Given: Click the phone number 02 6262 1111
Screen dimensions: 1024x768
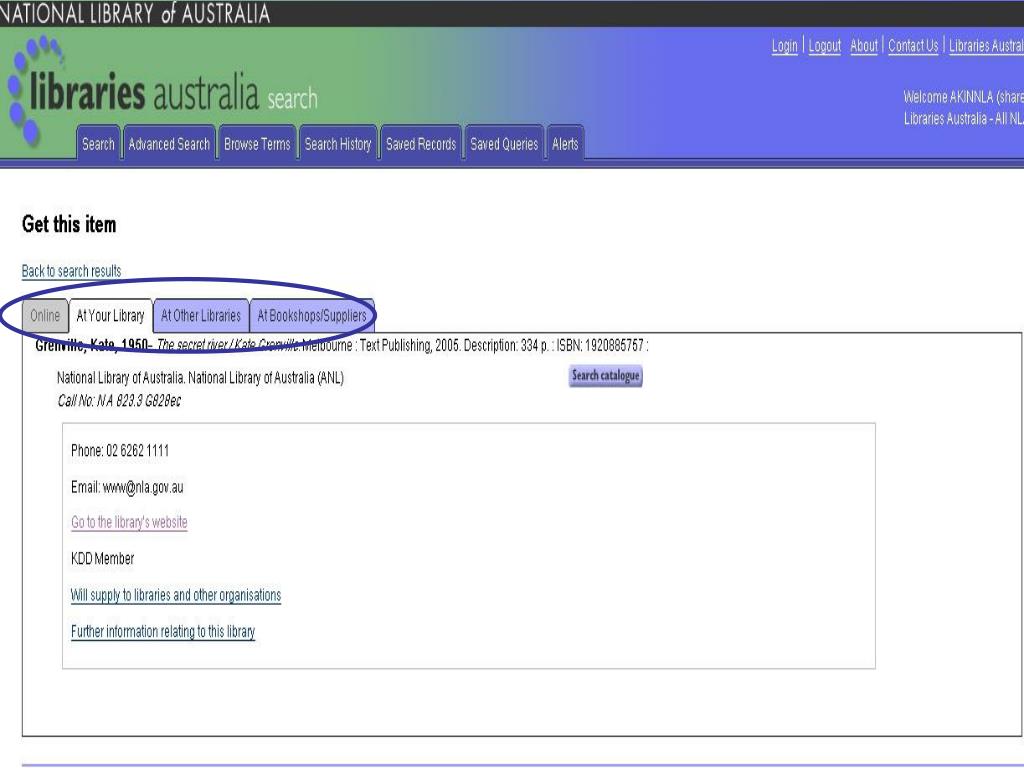Looking at the screenshot, I should pos(138,451).
